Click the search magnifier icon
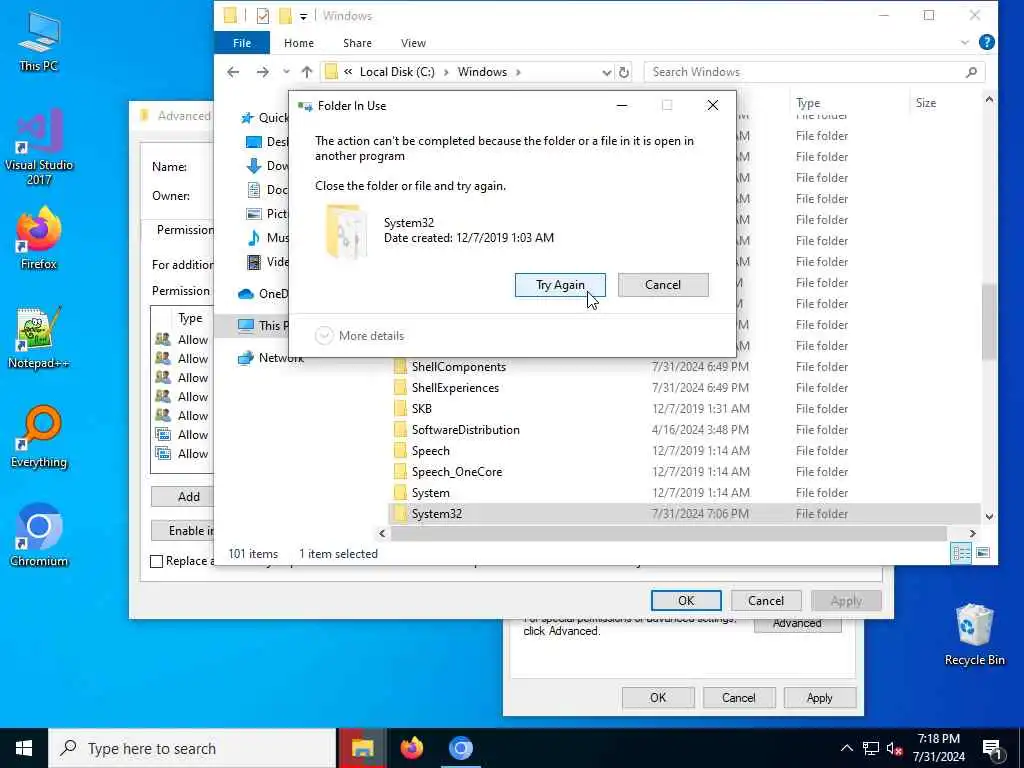The width and height of the screenshot is (1024, 768). click(x=971, y=72)
